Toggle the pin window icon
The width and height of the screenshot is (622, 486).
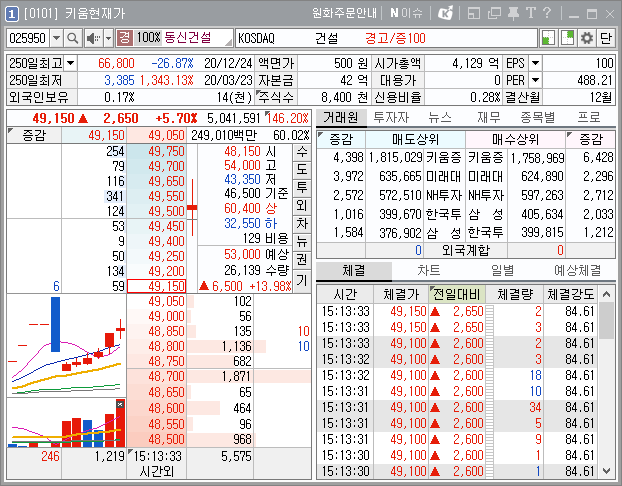click(x=513, y=13)
